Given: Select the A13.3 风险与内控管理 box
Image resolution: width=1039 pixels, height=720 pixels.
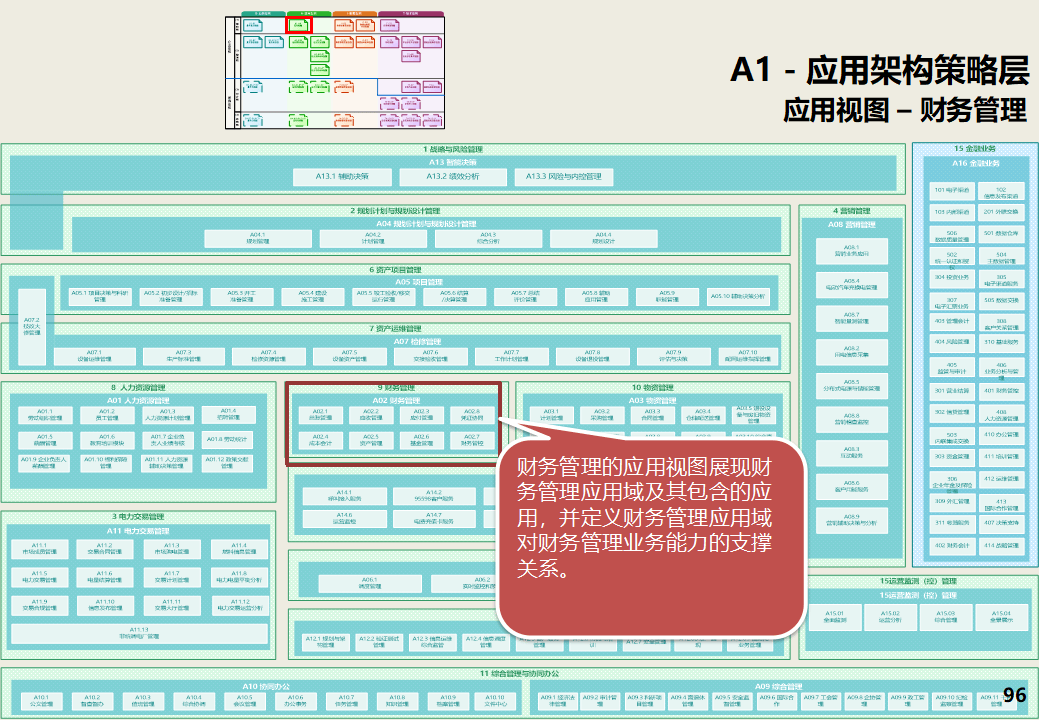Looking at the screenshot, I should [x=563, y=177].
